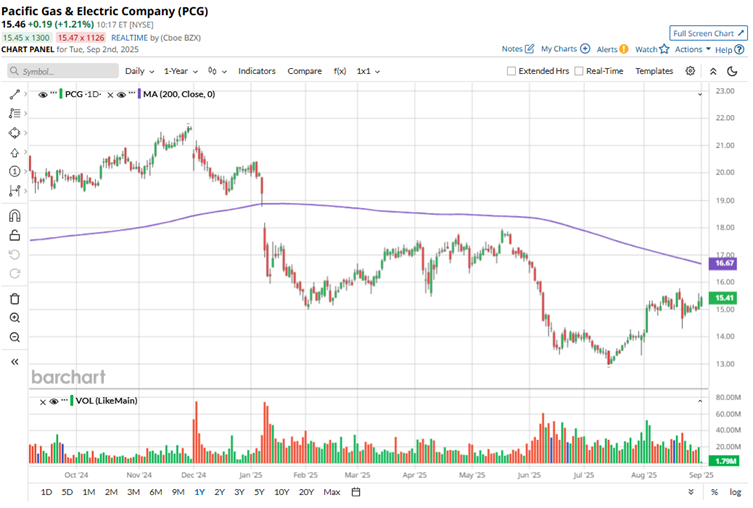Image resolution: width=753 pixels, height=508 pixels.
Task: Open the Templates menu
Action: pos(654,71)
